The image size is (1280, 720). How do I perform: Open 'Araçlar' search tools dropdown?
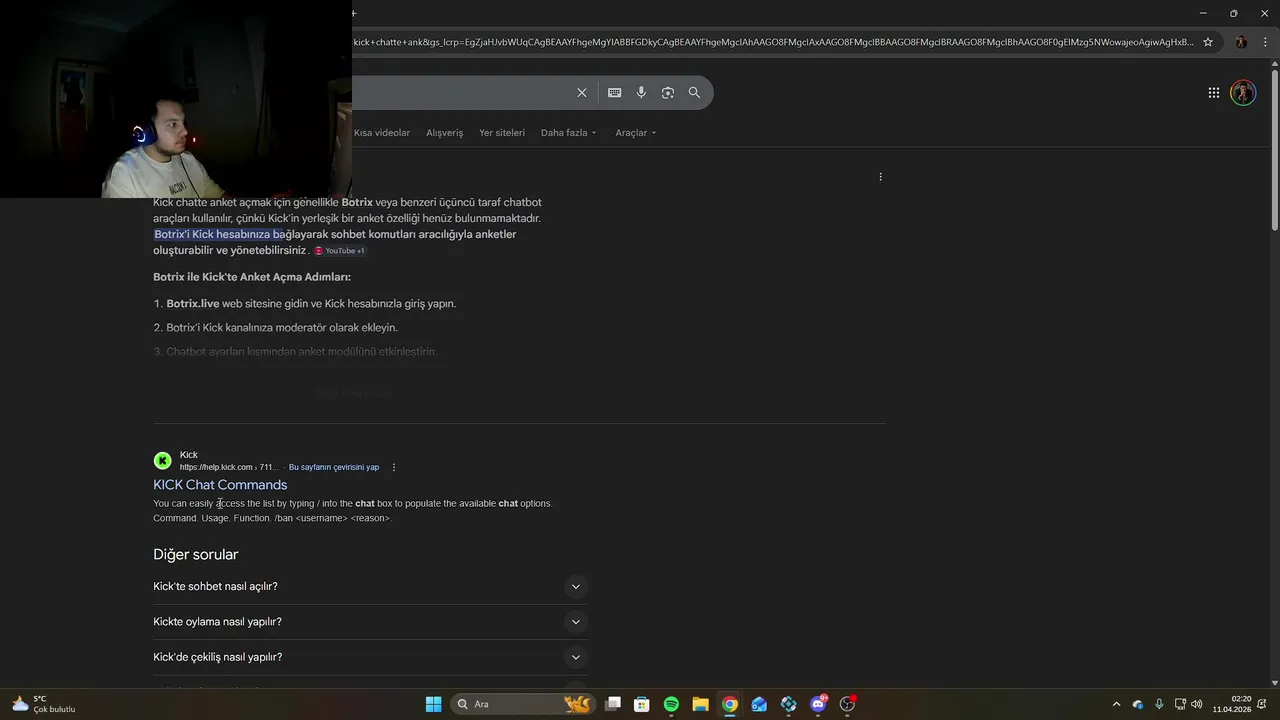[x=636, y=132]
